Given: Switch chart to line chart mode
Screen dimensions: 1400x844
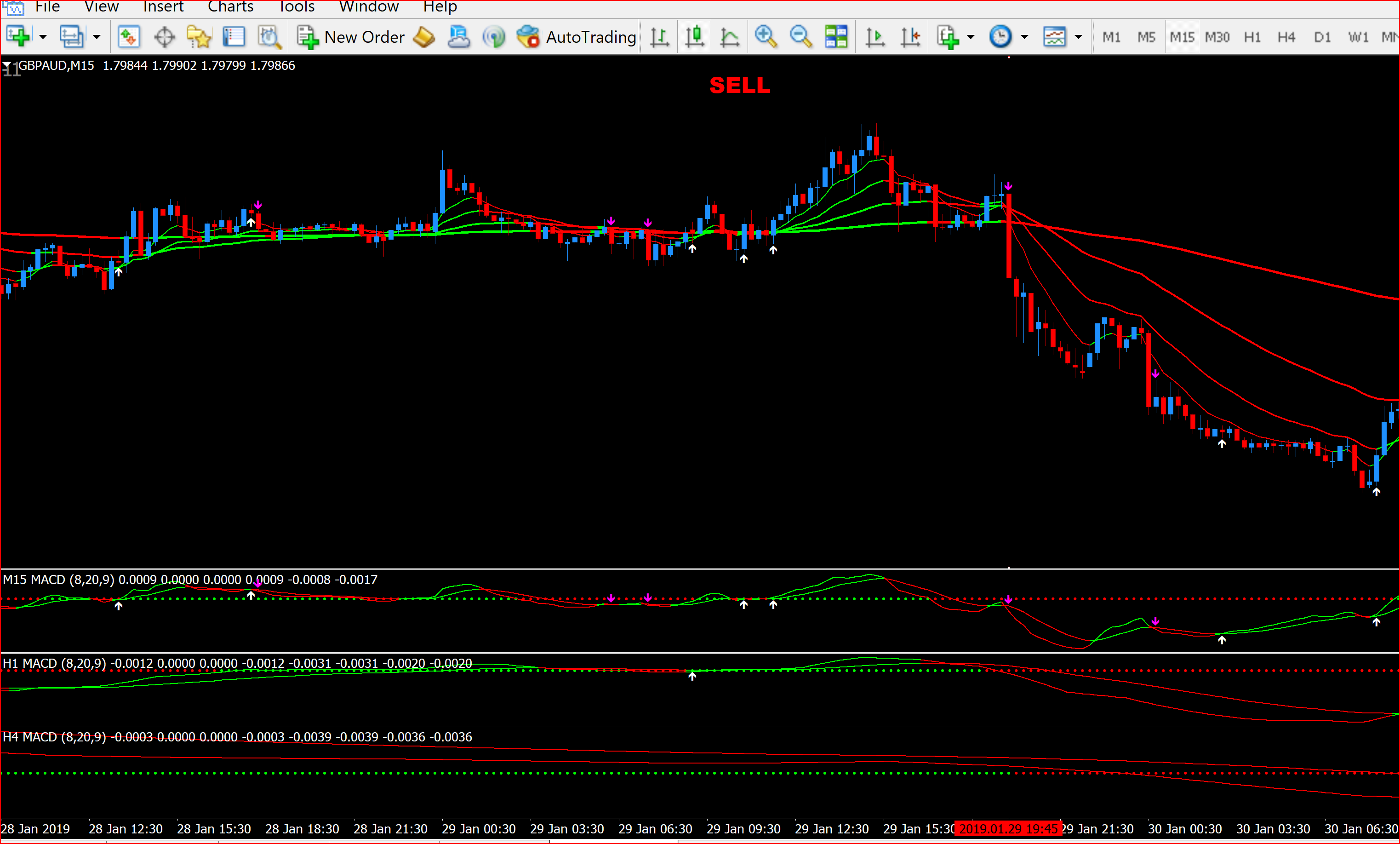Looking at the screenshot, I should 730,38.
